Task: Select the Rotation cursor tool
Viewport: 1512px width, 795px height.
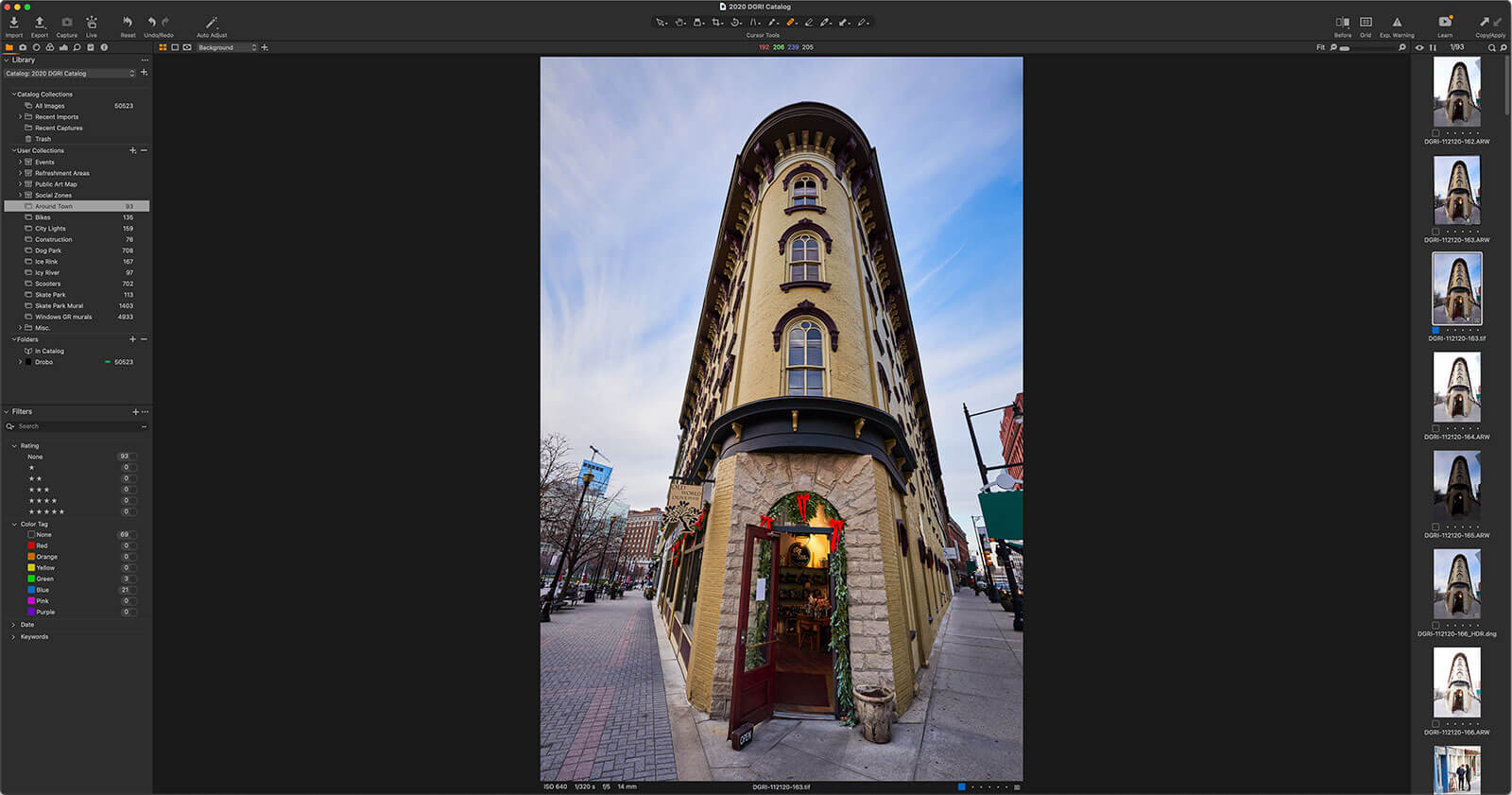Action: [736, 22]
